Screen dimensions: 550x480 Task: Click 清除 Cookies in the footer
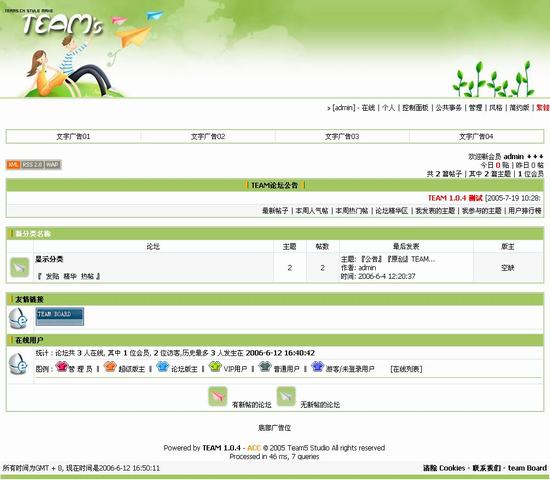tap(444, 468)
